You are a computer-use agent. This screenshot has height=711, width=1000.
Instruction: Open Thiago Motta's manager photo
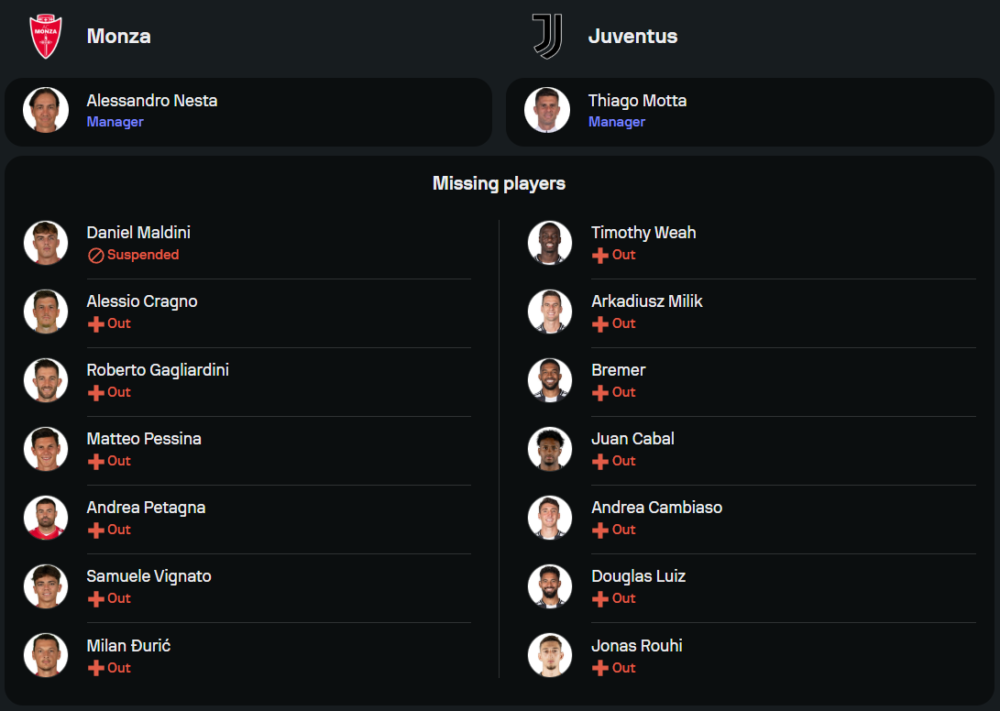coord(547,110)
